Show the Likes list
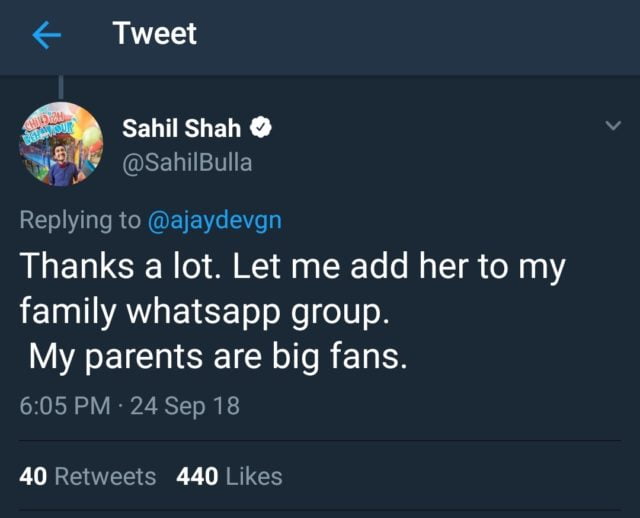This screenshot has width=640, height=518. click(254, 477)
